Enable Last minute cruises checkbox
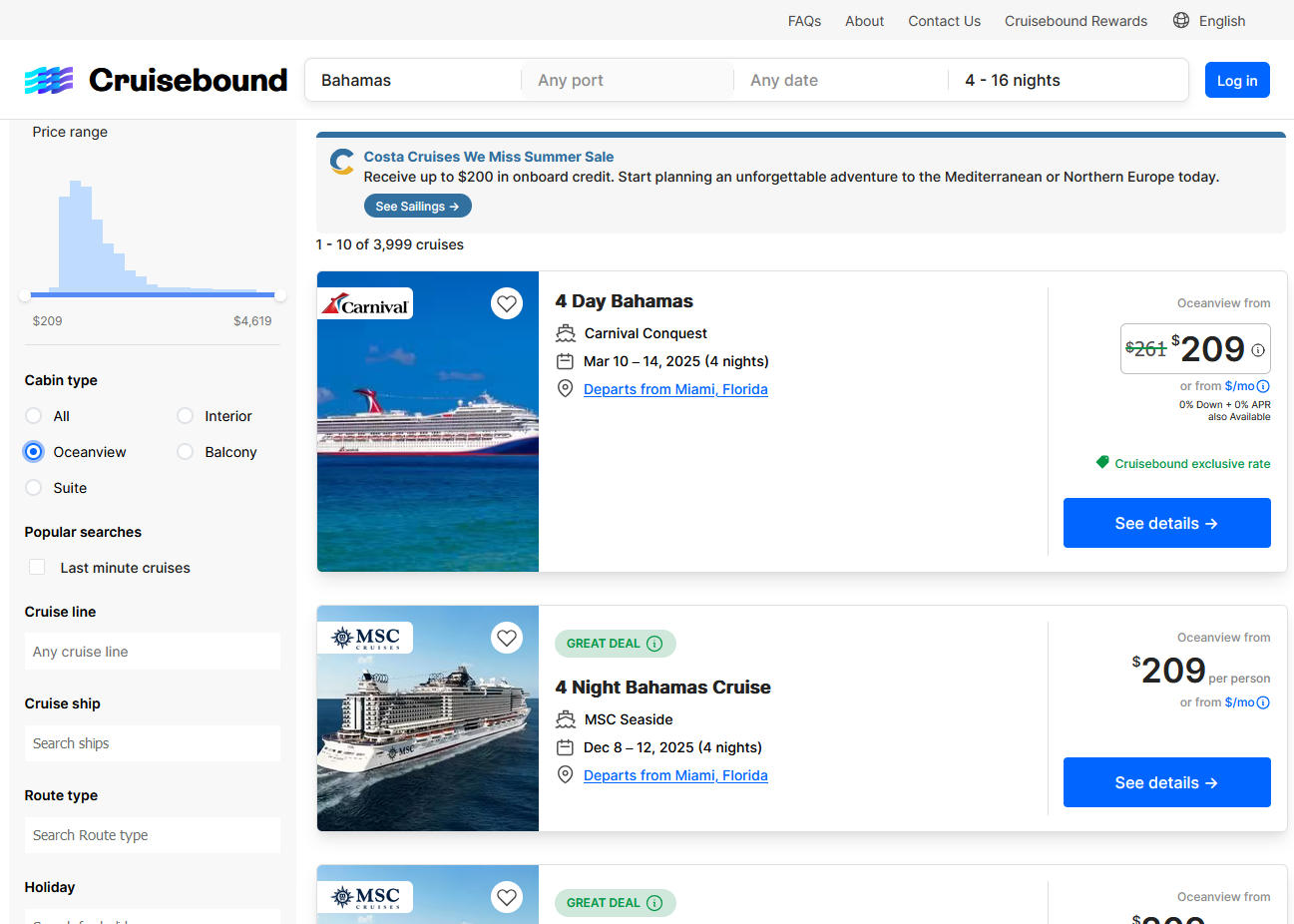Screen dimensions: 1294x924 [37, 568]
